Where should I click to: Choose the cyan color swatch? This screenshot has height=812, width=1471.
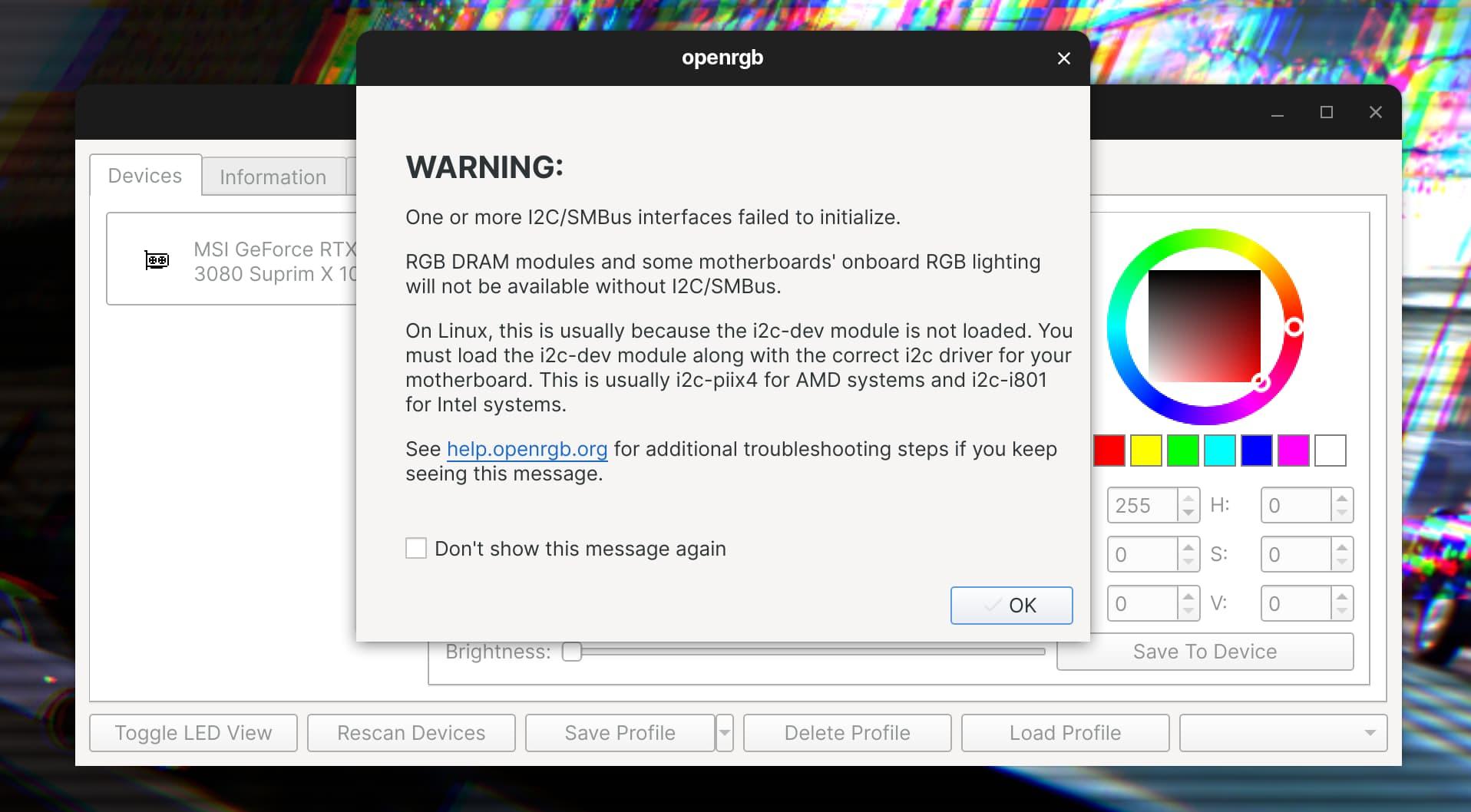pyautogui.click(x=1219, y=451)
